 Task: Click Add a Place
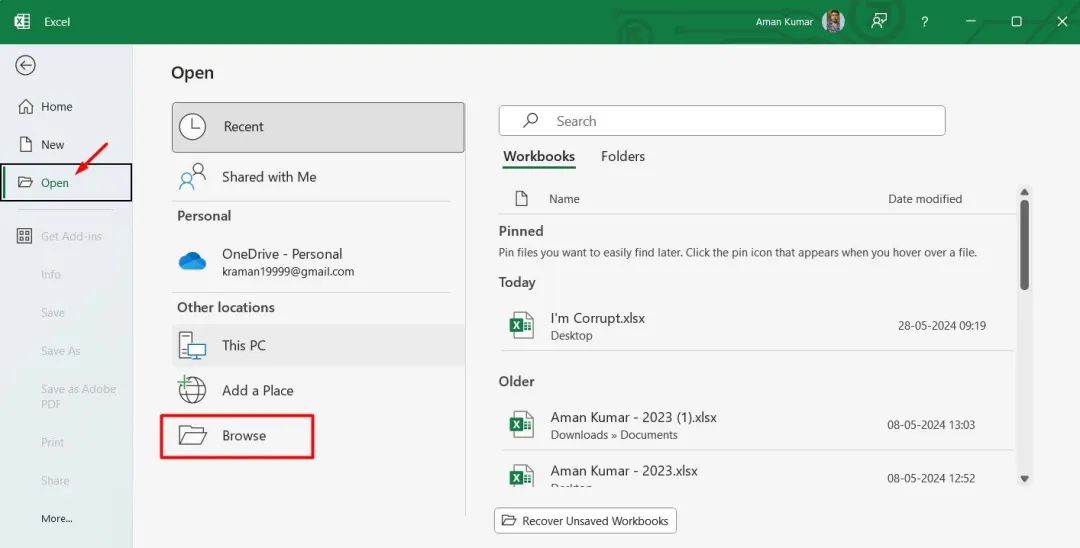[x=318, y=390]
